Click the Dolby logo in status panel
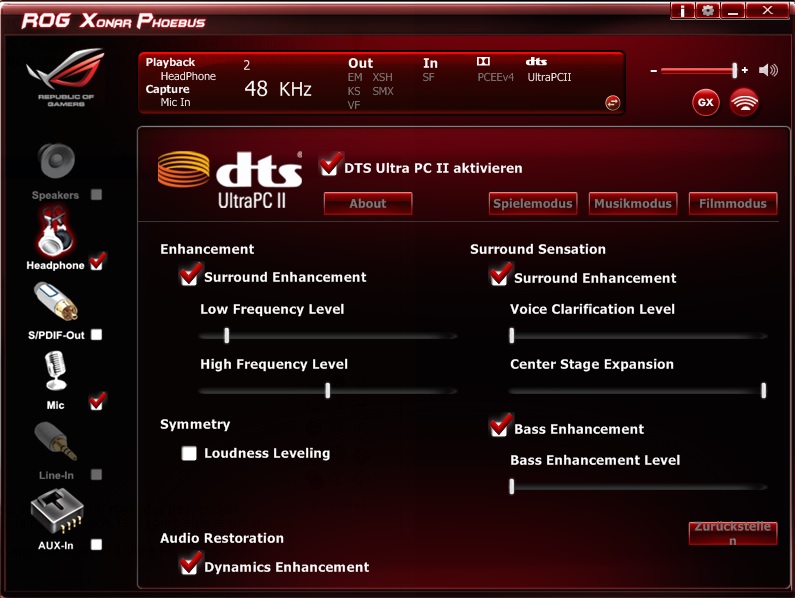 click(x=483, y=62)
